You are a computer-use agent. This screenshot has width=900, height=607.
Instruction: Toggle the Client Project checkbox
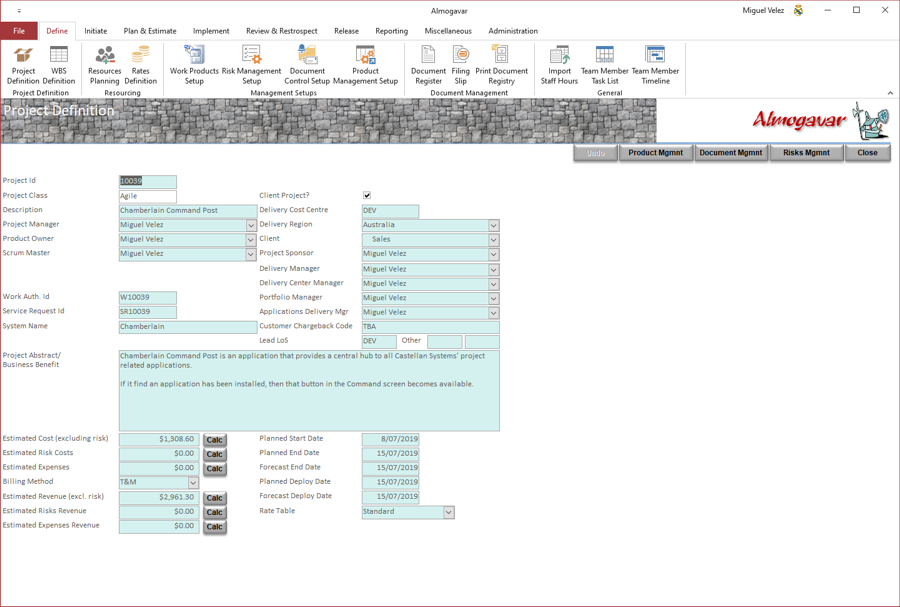coord(367,196)
